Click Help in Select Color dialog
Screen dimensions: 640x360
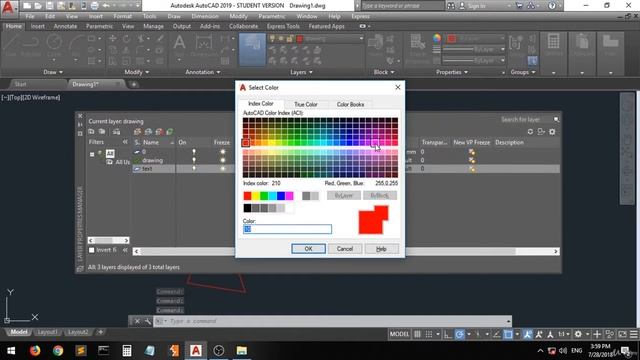[x=381, y=249]
